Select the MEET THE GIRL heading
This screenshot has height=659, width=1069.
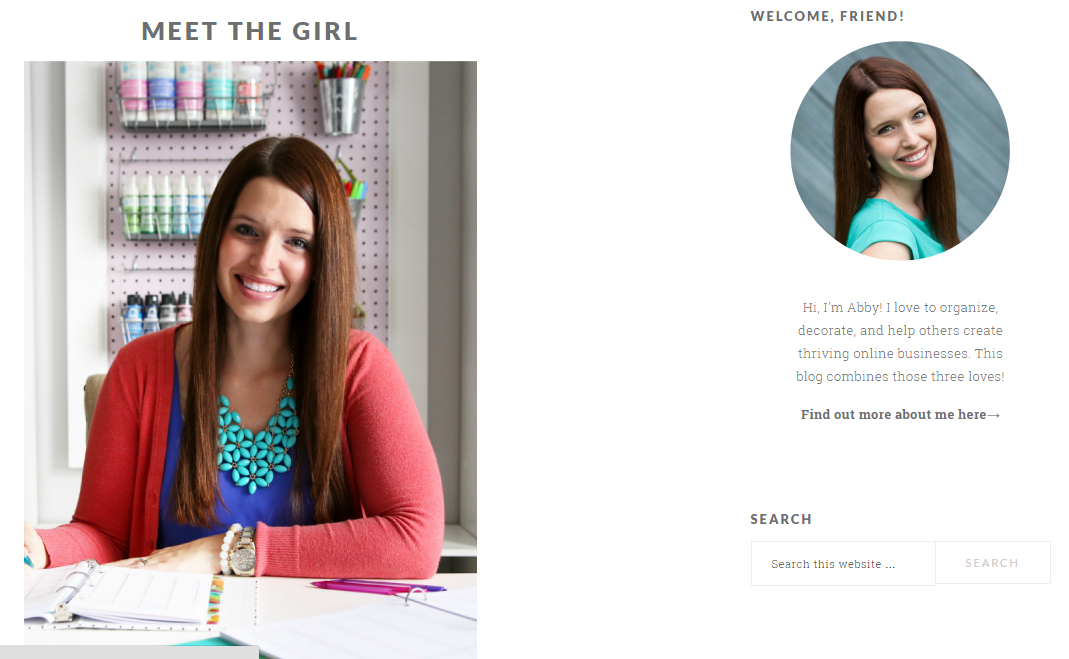click(250, 31)
